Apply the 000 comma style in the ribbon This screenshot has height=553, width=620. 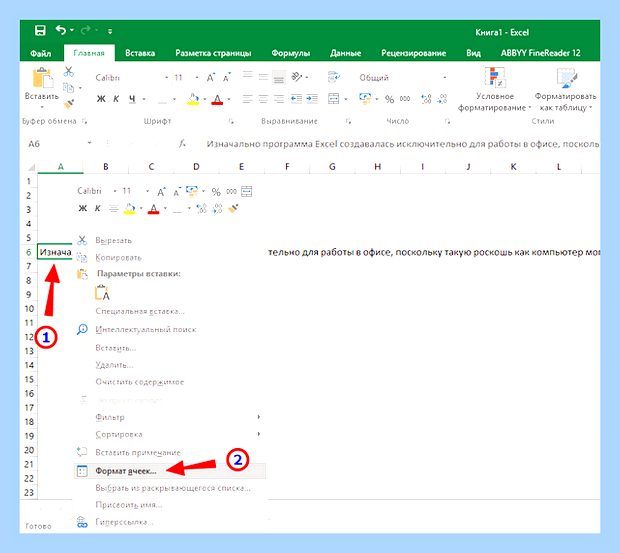pyautogui.click(x=405, y=99)
